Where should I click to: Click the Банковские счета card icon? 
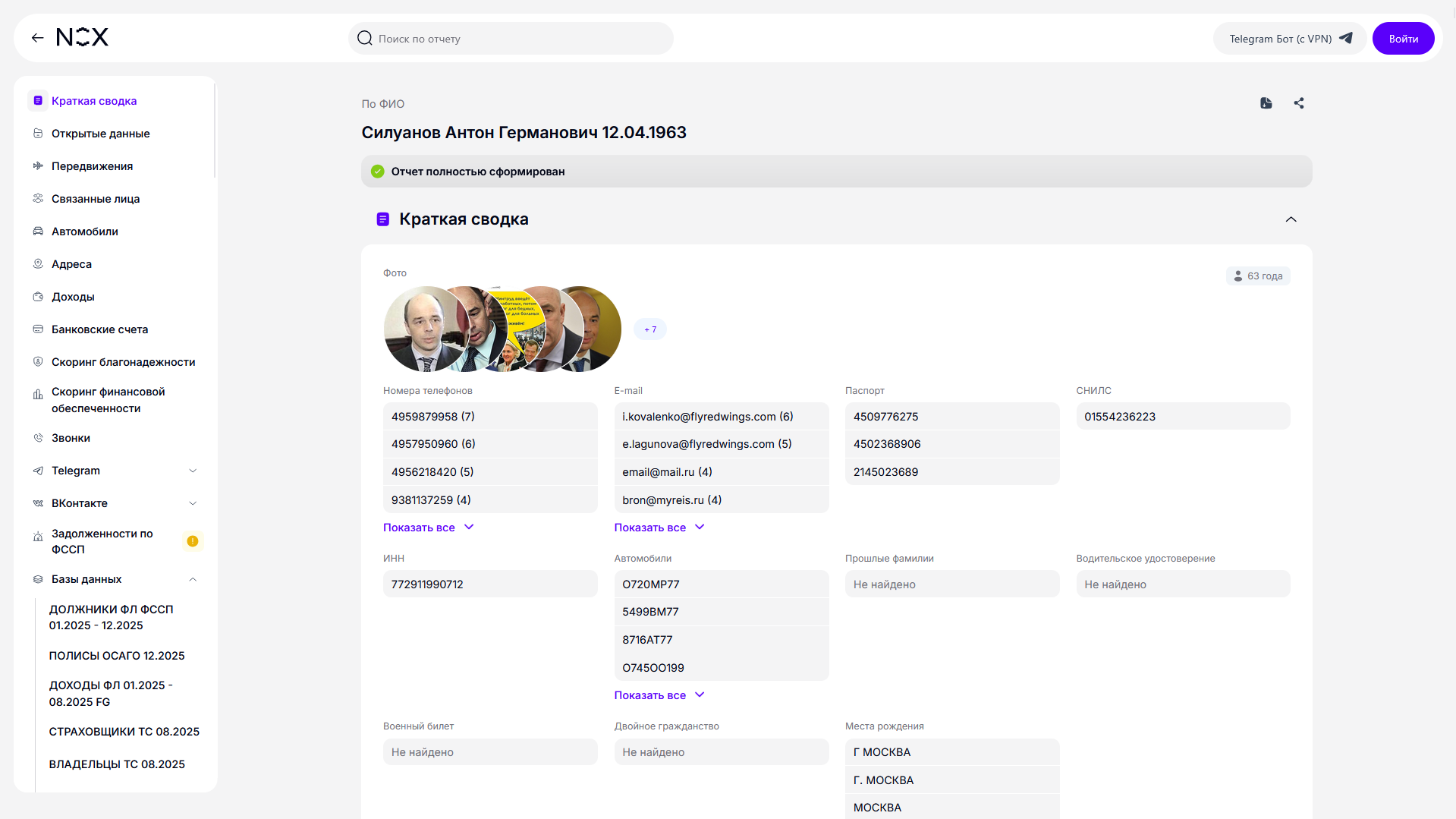pyautogui.click(x=38, y=329)
